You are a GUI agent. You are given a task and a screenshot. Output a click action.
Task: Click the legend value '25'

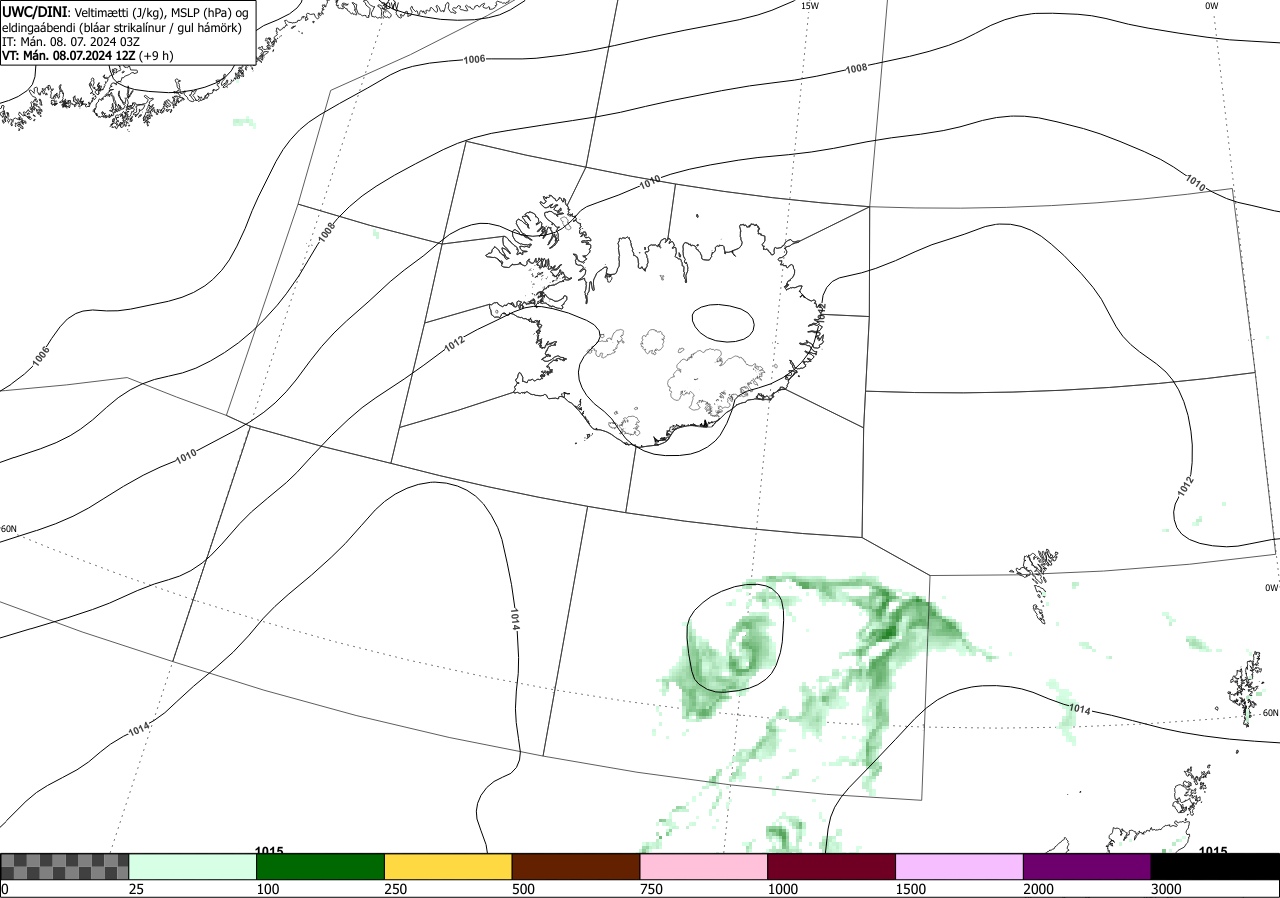[x=137, y=889]
